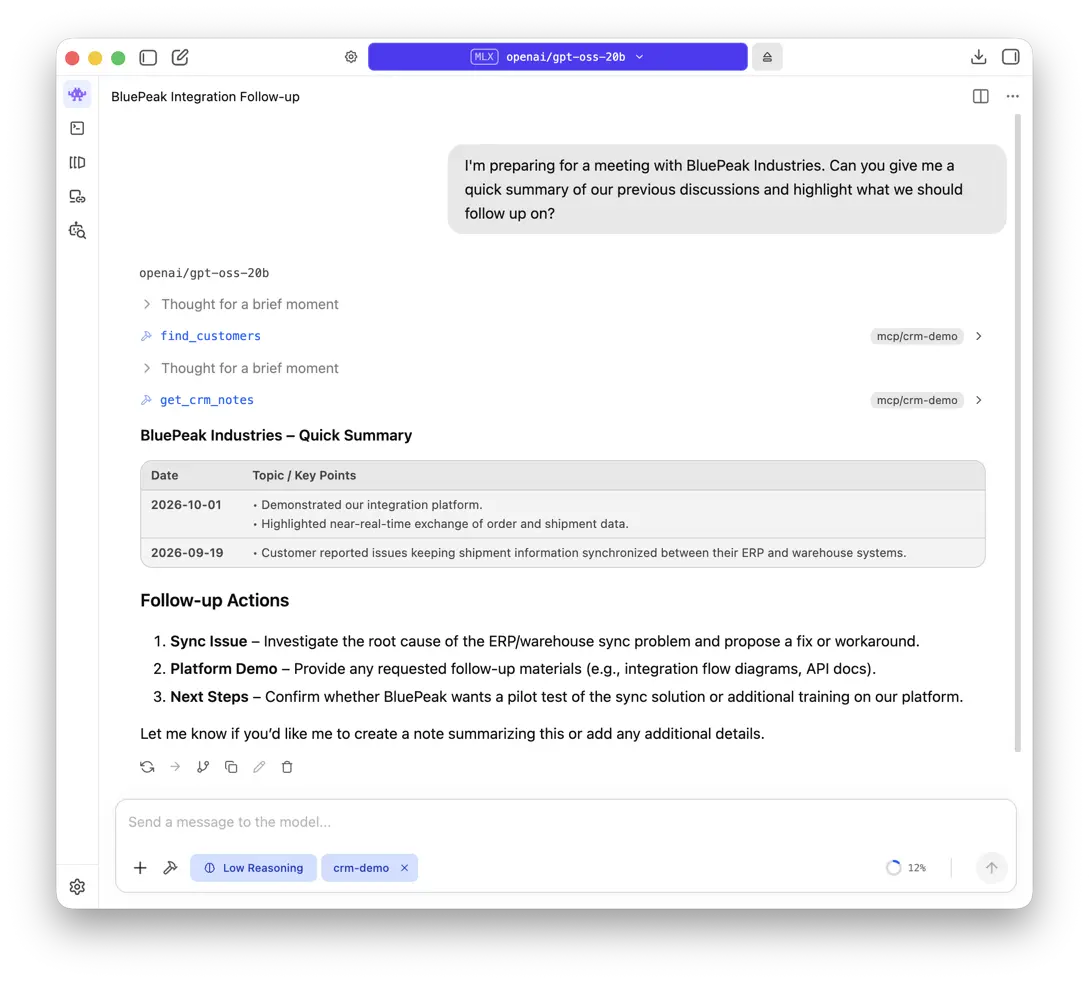Open the get_crm_notes tool call
The height and width of the screenshot is (983, 1090).
[x=206, y=400]
